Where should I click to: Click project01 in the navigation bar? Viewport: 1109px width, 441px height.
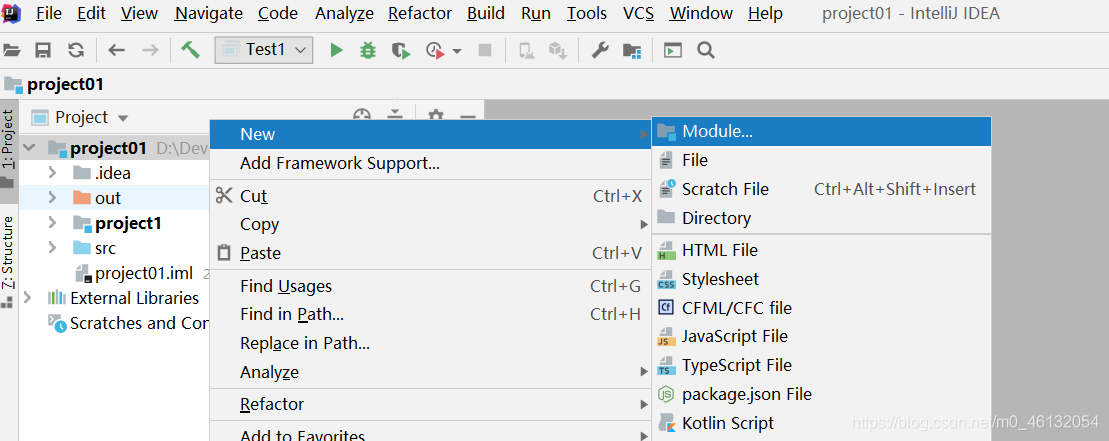tap(54, 85)
